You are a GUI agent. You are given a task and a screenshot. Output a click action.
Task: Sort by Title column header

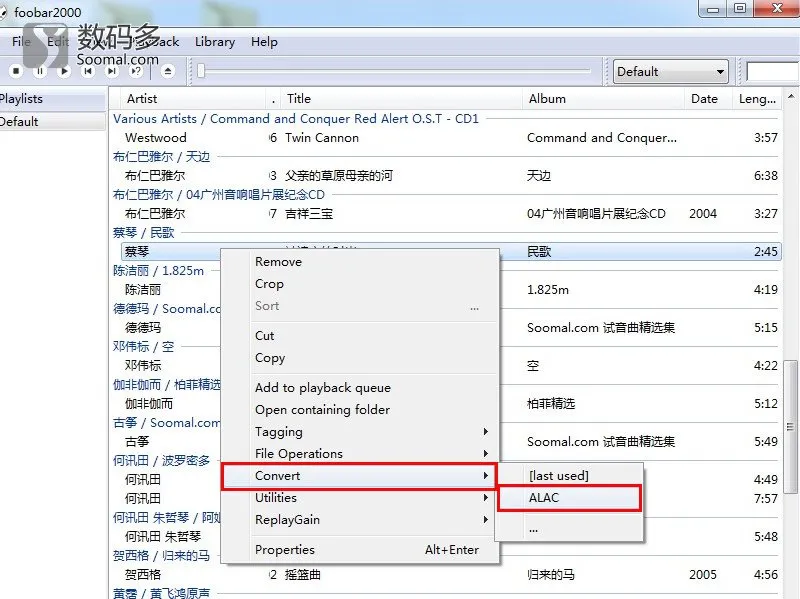point(402,99)
